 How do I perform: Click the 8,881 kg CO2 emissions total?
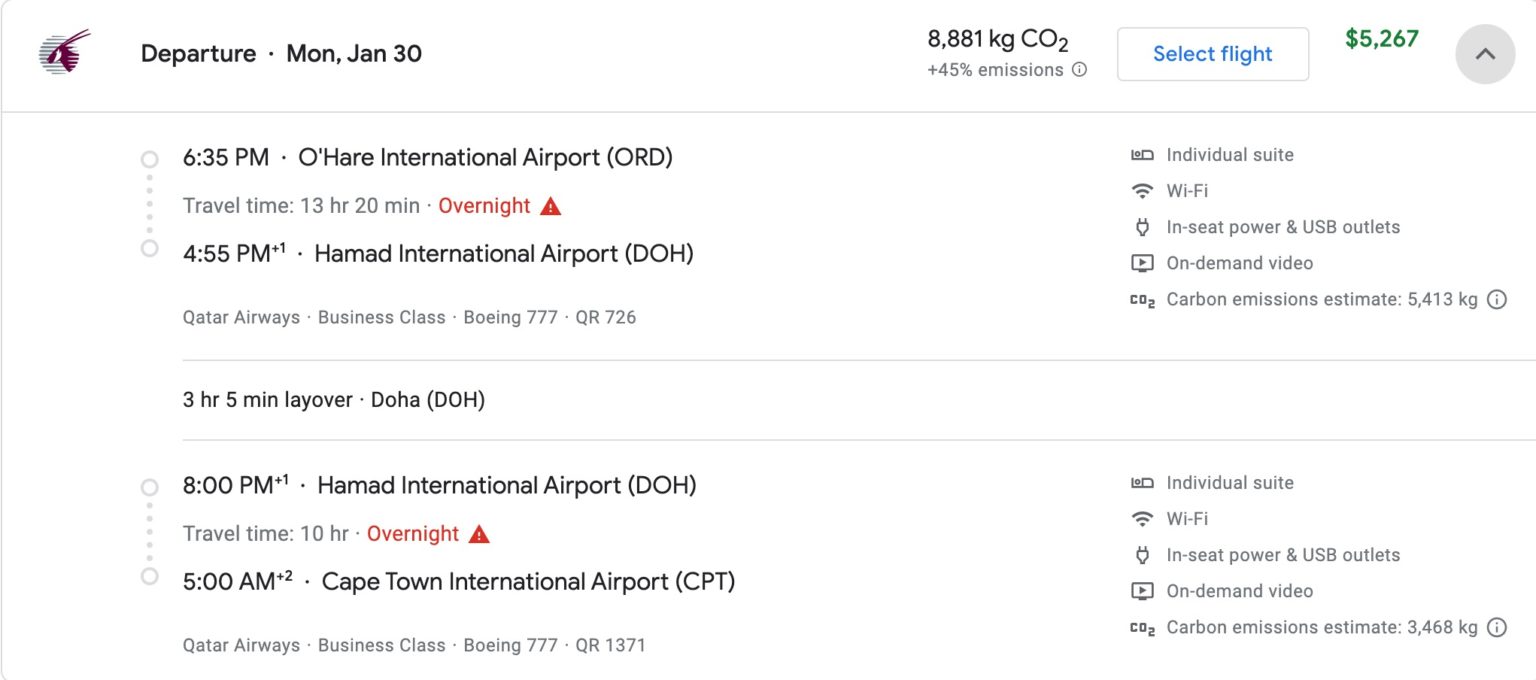click(x=998, y=40)
